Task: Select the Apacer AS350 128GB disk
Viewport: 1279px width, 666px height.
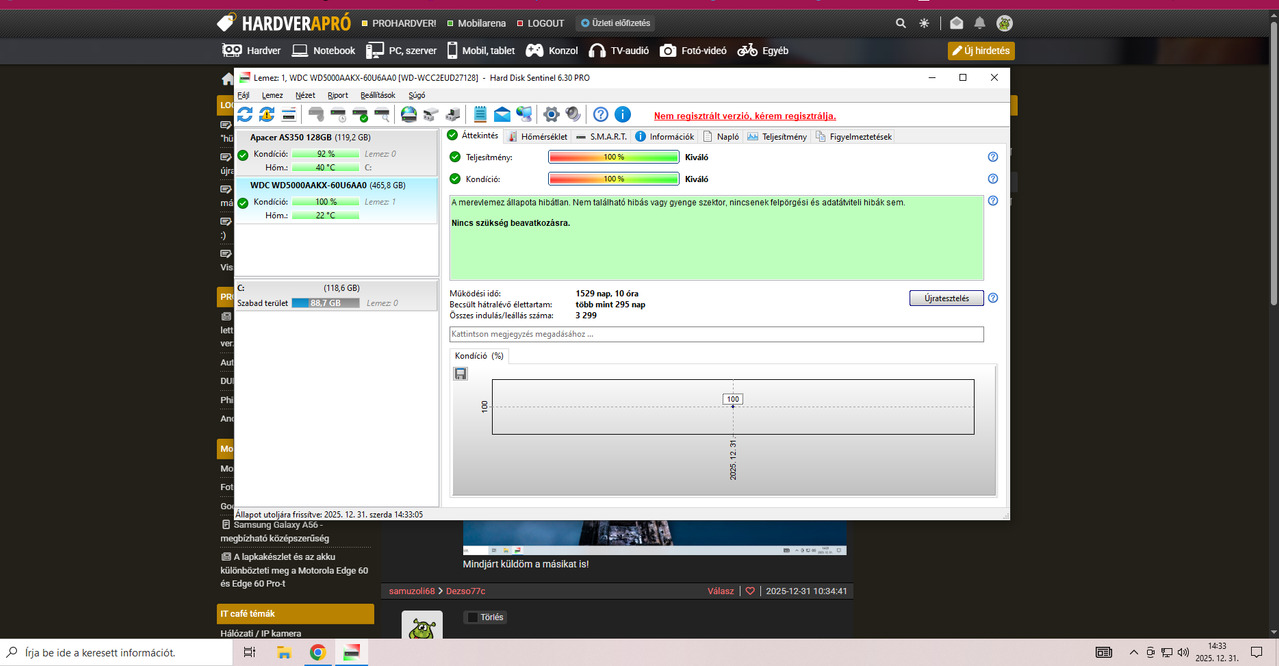Action: click(x=337, y=152)
